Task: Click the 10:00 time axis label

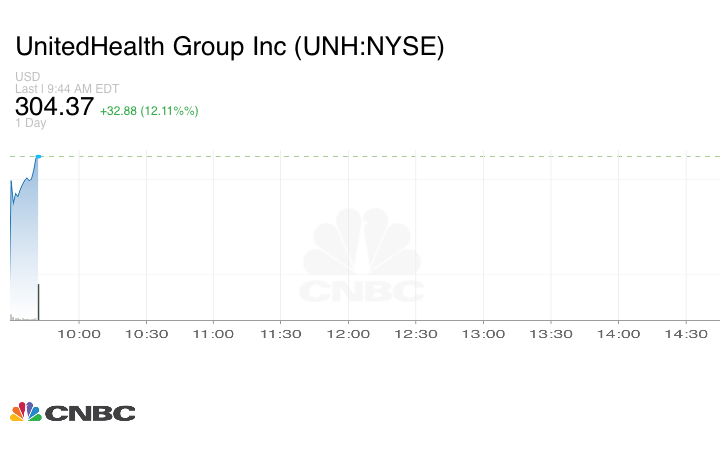Action: coord(79,334)
